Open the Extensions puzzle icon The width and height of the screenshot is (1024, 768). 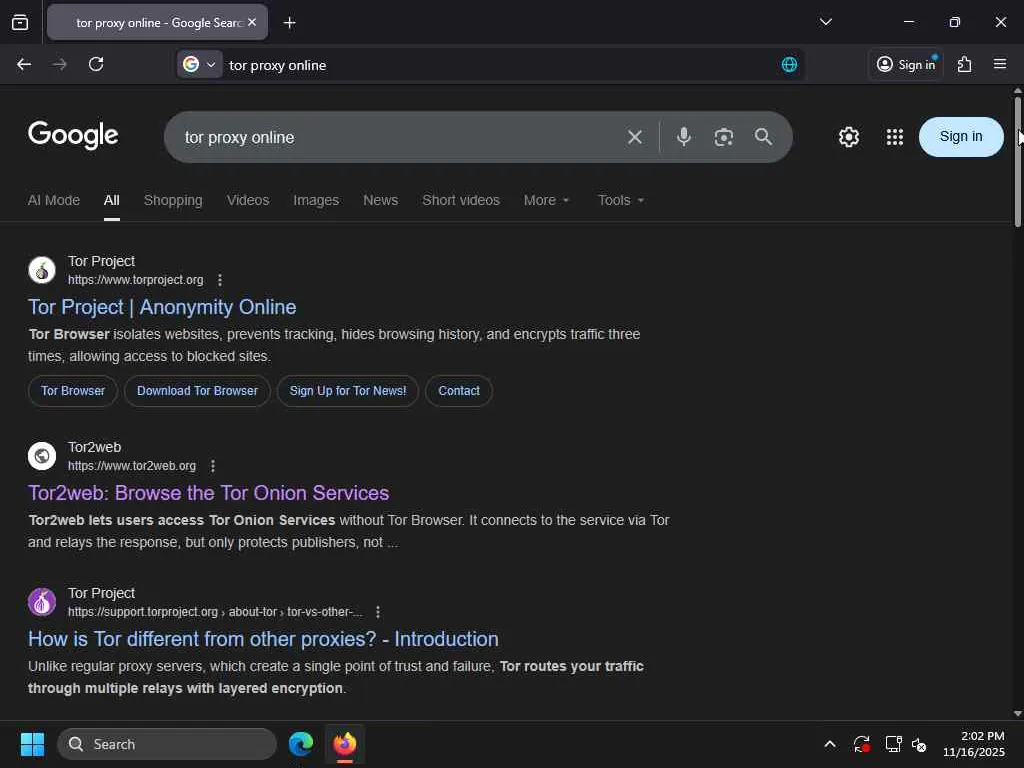pos(964,64)
